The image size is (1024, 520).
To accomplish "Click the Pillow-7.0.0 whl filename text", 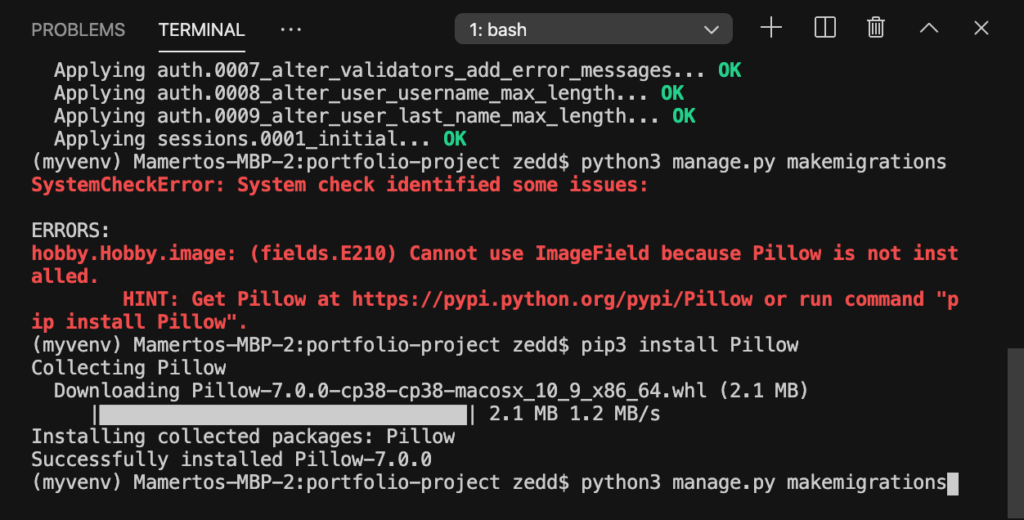I will (x=449, y=391).
